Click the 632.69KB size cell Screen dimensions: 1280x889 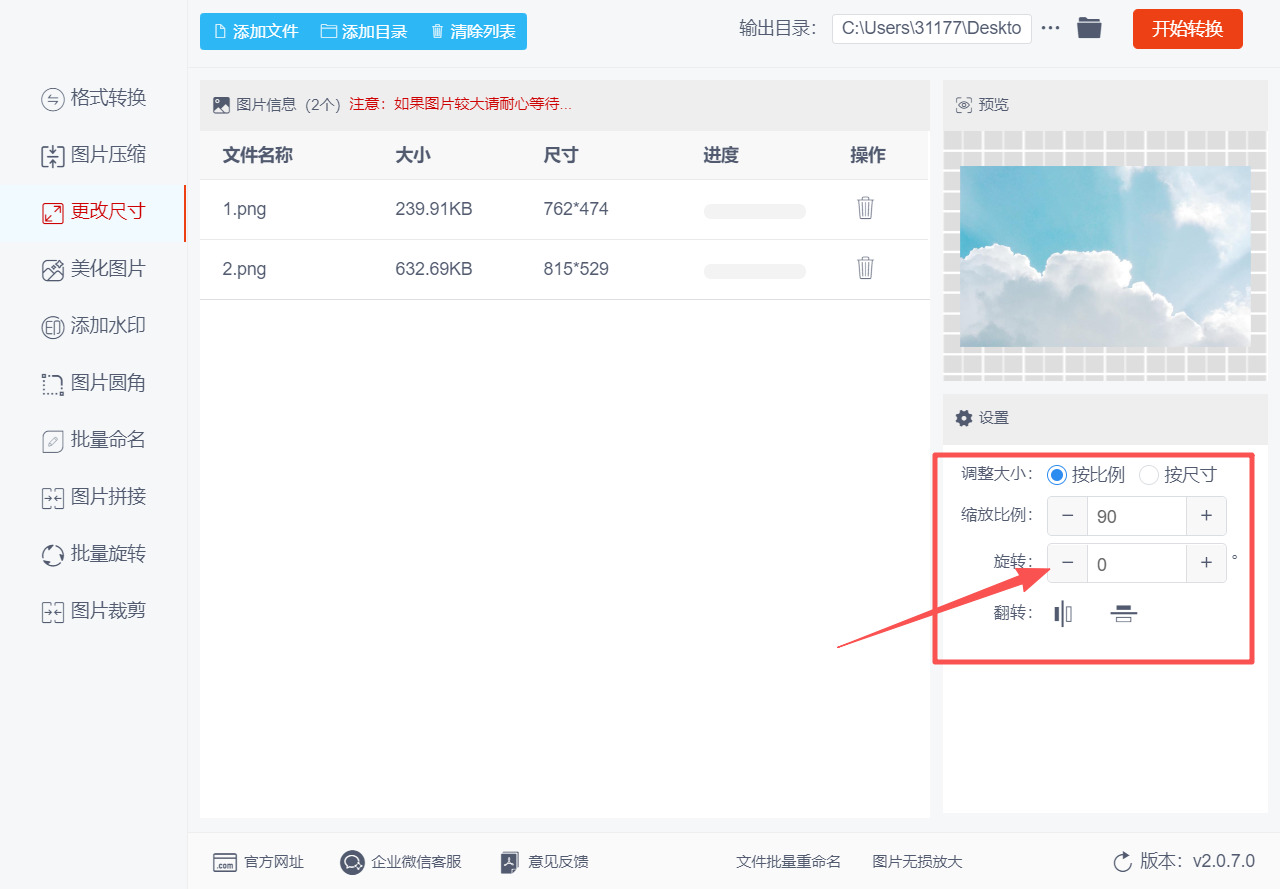pos(434,269)
